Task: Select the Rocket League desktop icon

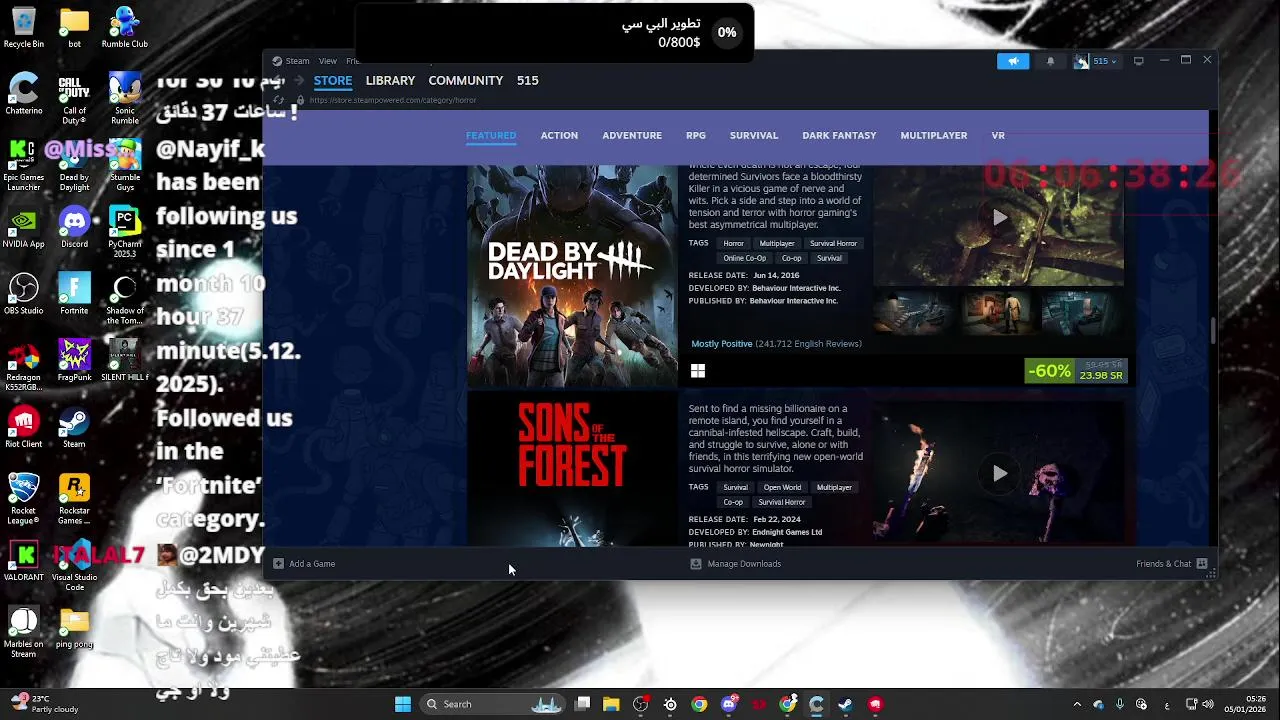Action: [24, 498]
